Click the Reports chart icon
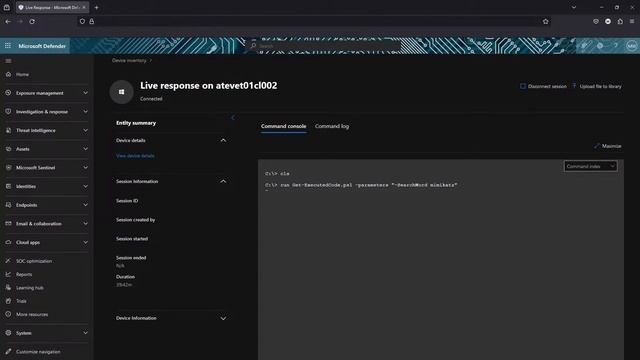 pos(8,274)
